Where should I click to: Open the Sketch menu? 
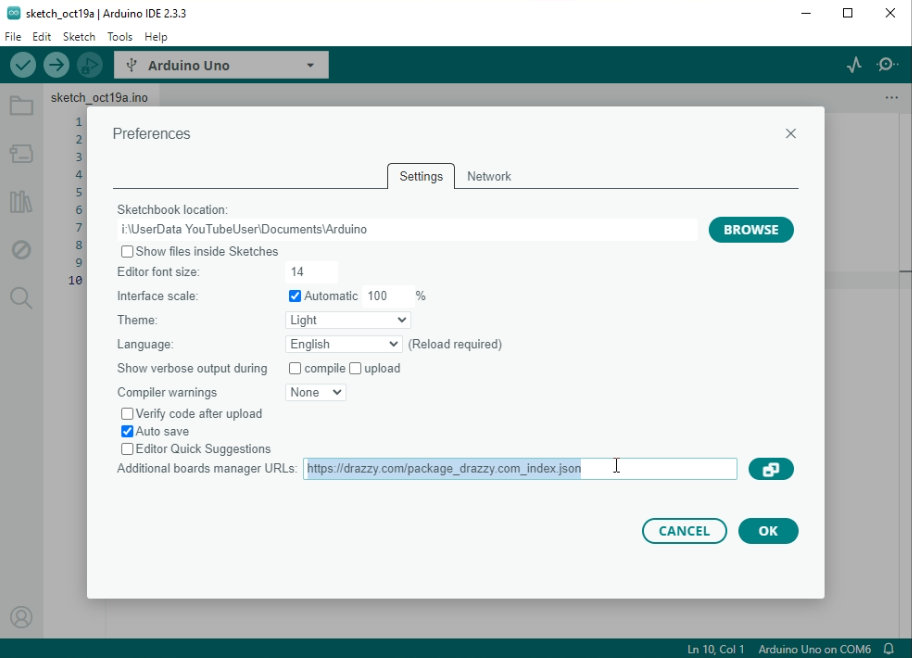coord(79,37)
